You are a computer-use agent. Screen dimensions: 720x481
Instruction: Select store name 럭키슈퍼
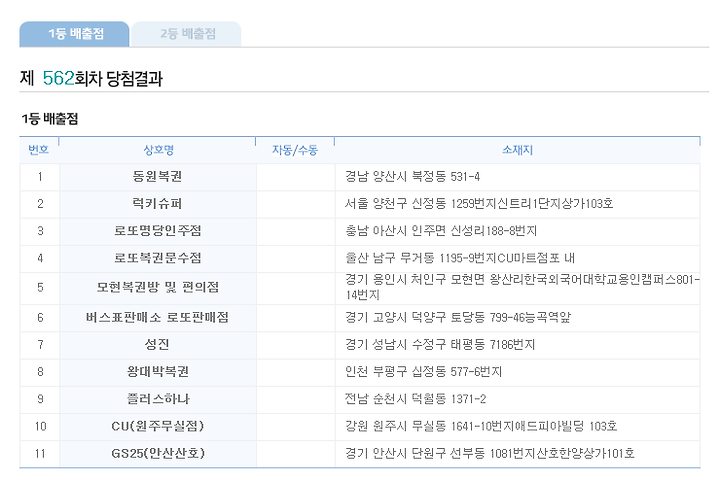coord(158,203)
